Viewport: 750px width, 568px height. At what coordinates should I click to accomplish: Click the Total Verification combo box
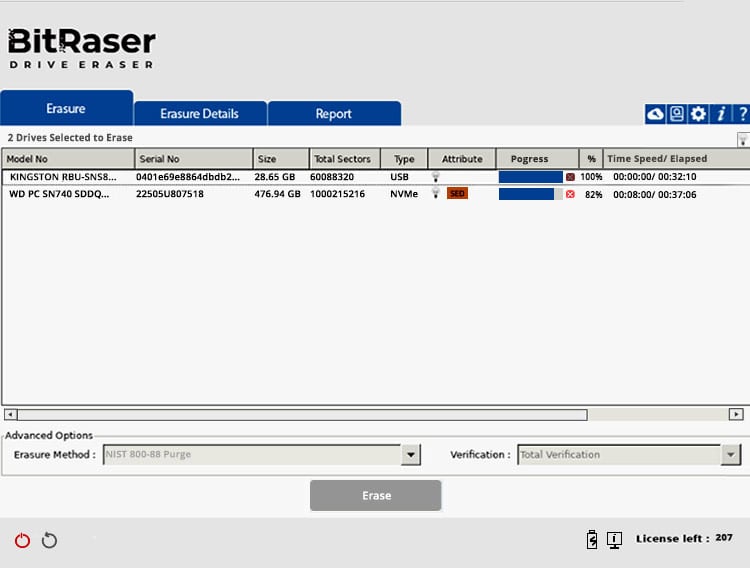point(629,455)
